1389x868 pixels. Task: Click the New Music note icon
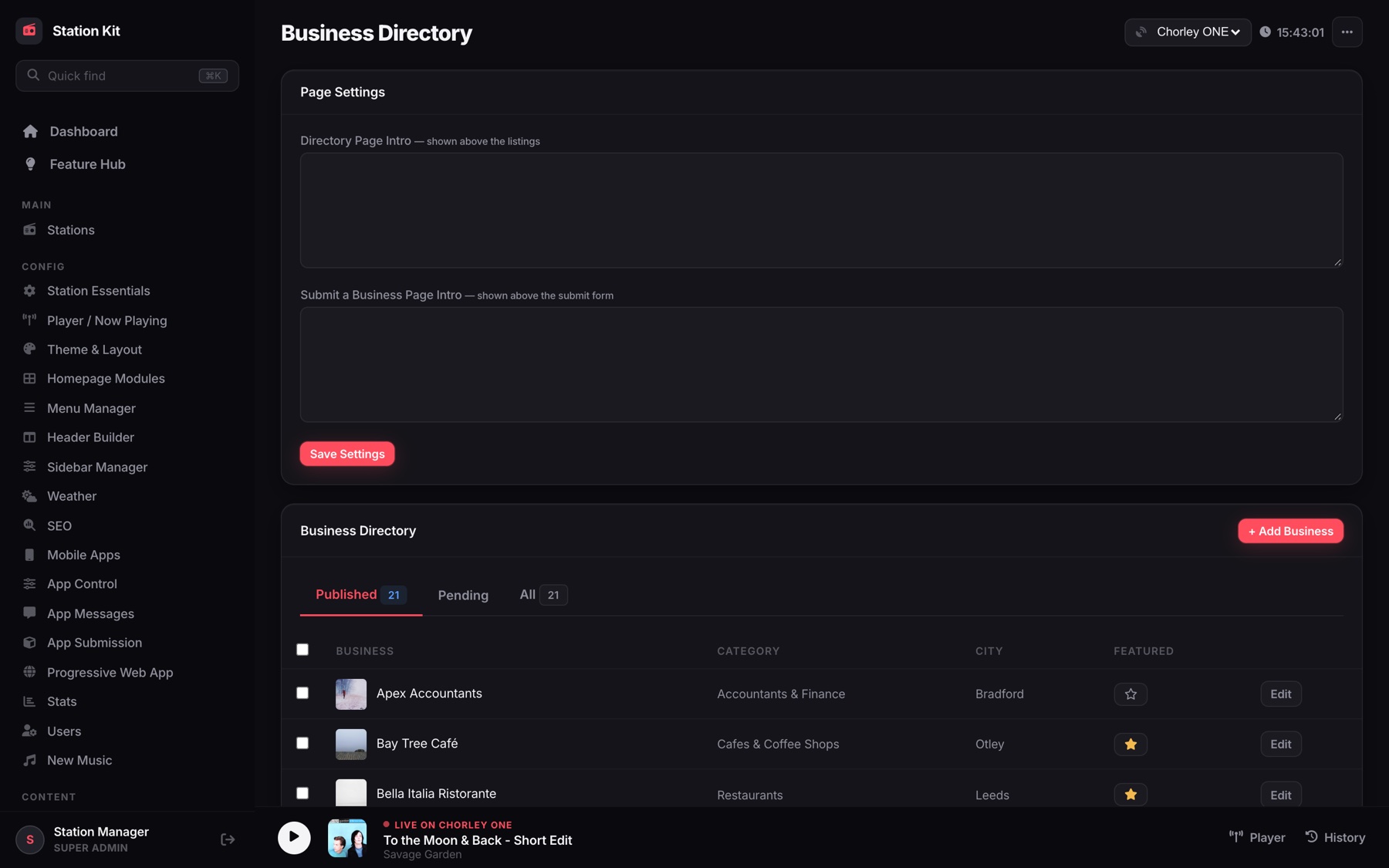pos(29,760)
